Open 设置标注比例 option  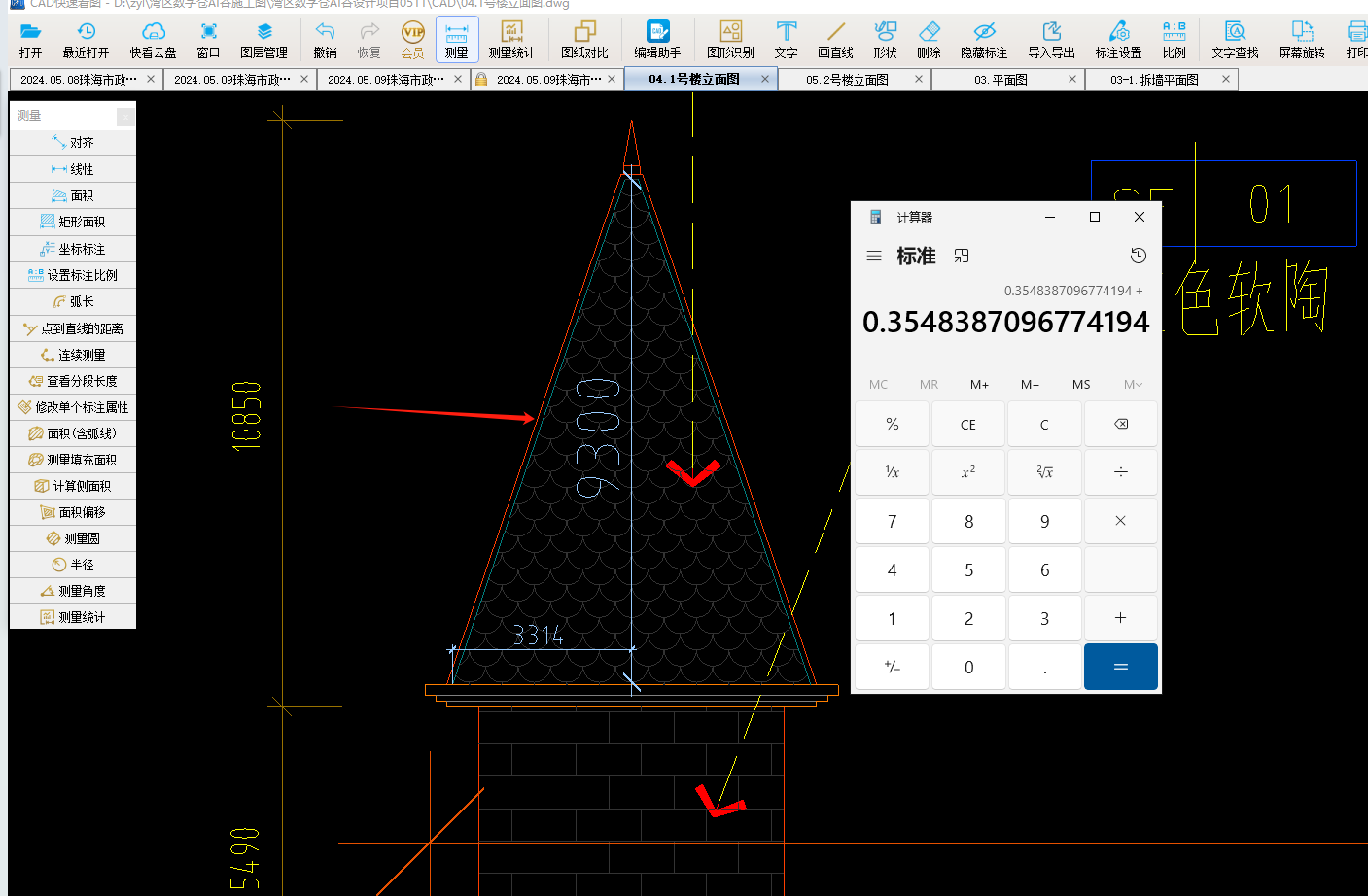73,275
